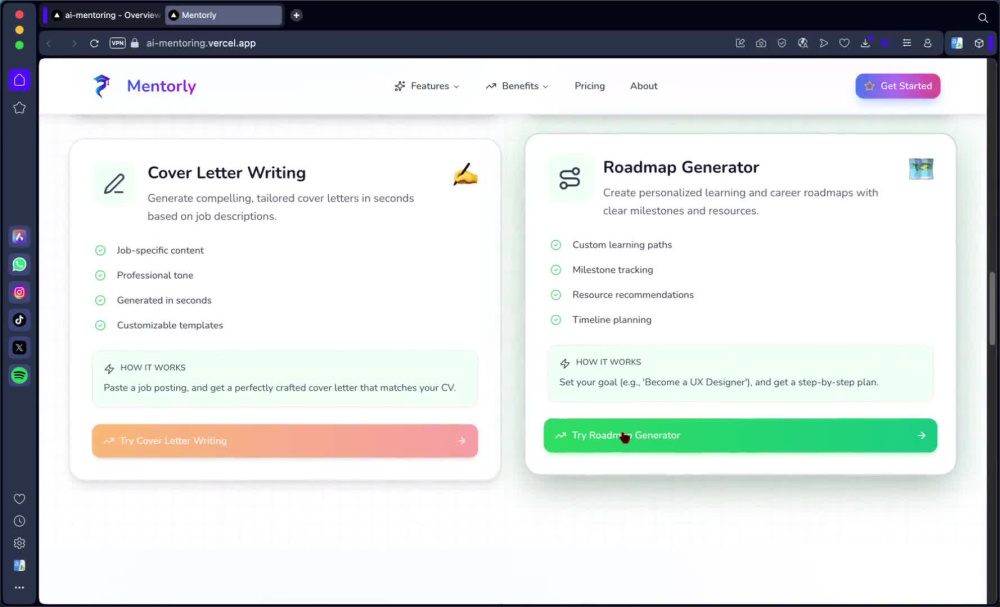1000x607 pixels.
Task: Click the heart bookmark icon in toolbar
Action: tap(844, 43)
